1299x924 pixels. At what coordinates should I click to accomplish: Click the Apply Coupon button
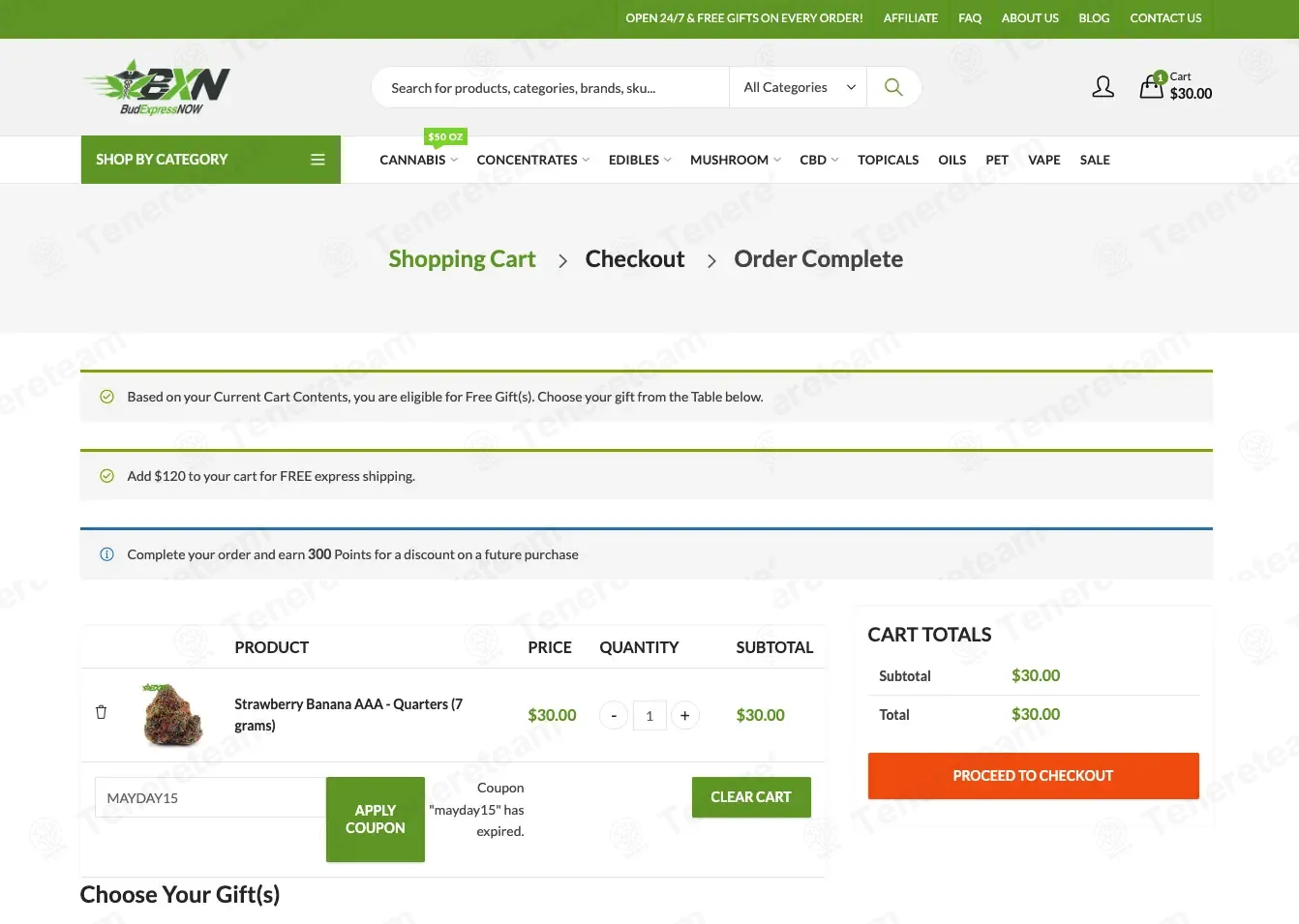point(376,820)
